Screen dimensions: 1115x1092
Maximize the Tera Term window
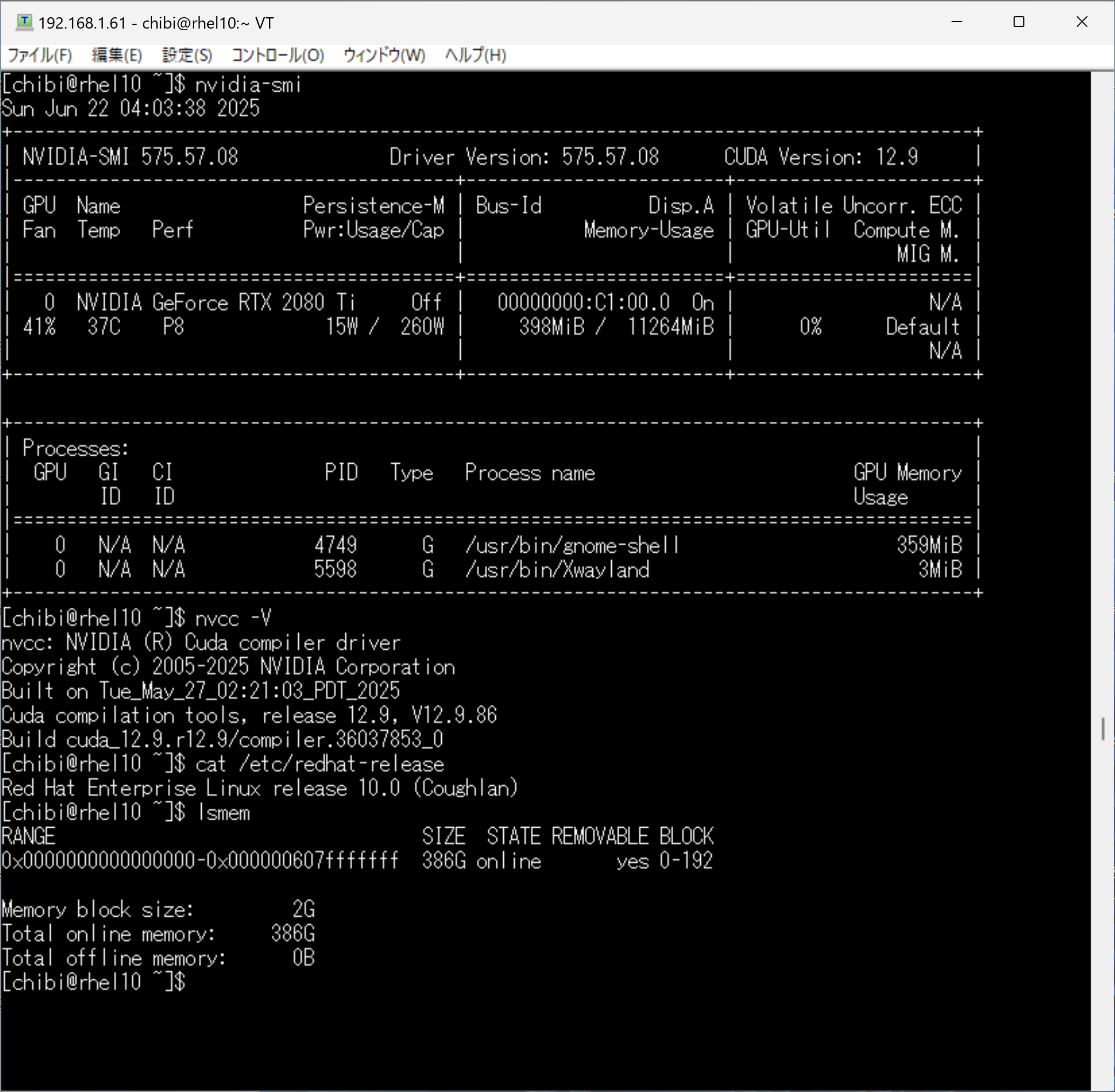[1018, 22]
